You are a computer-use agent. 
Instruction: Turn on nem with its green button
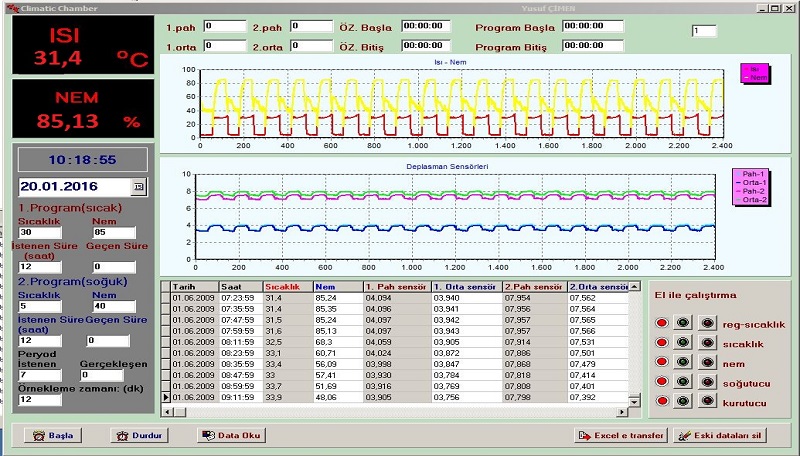(x=683, y=362)
